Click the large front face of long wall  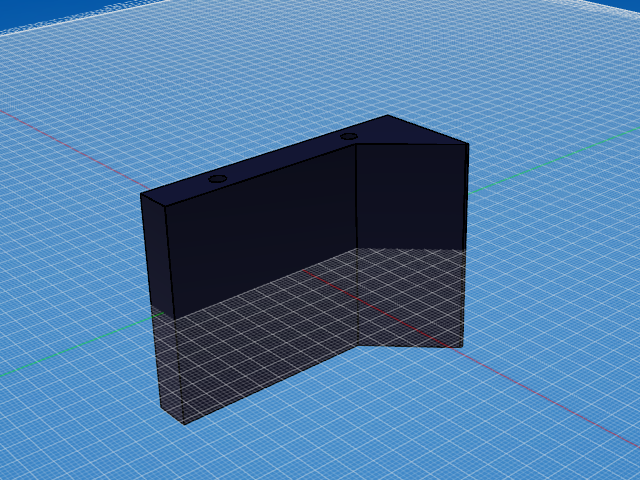(263, 282)
